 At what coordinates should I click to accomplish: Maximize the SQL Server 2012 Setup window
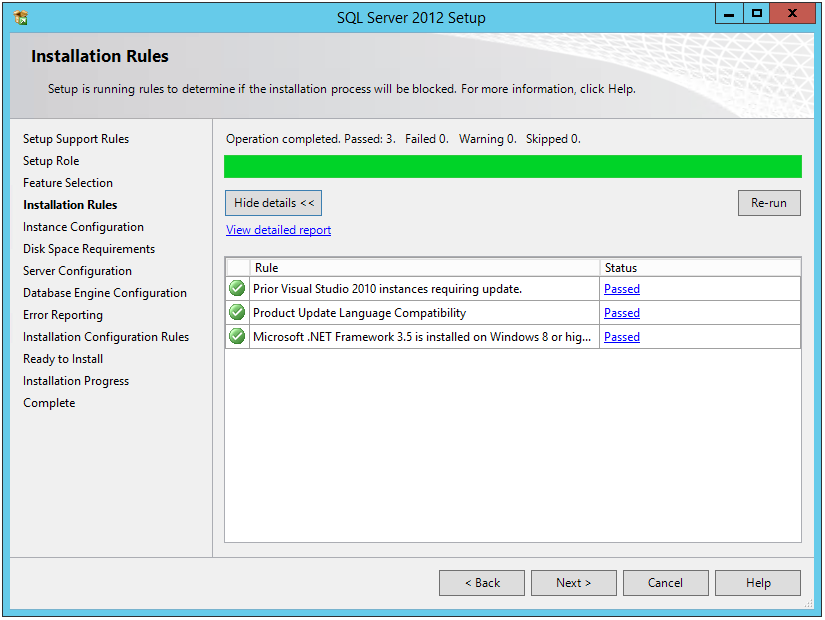[757, 14]
